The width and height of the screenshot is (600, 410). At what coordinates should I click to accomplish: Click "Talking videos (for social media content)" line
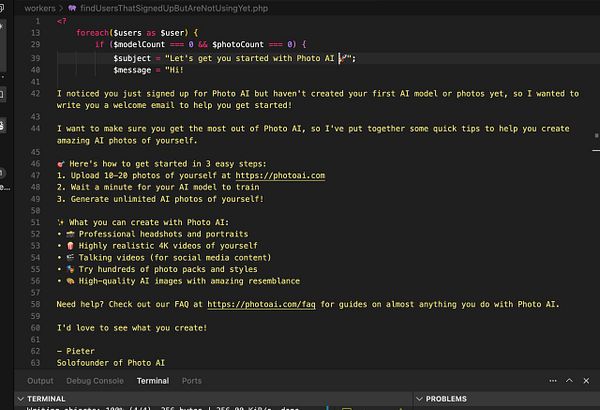pyautogui.click(x=175, y=258)
